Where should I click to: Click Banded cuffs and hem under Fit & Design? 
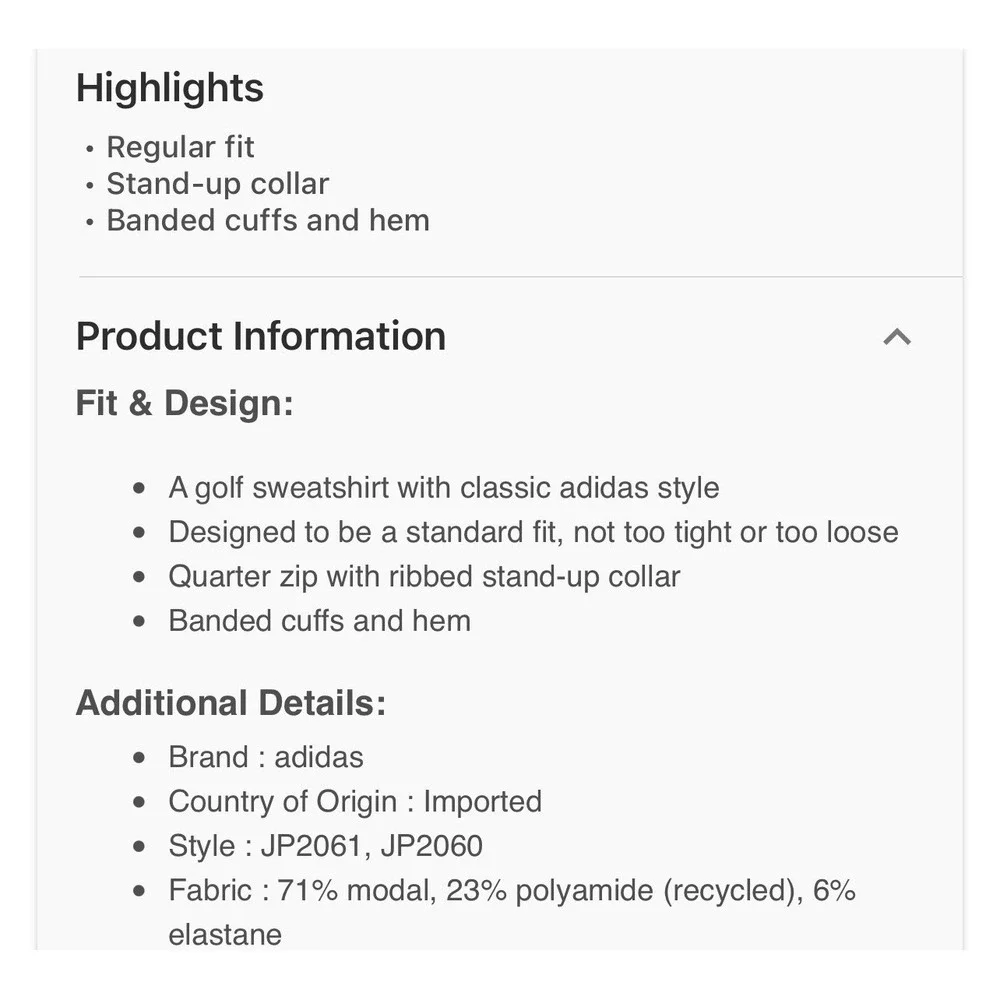pyautogui.click(x=320, y=621)
